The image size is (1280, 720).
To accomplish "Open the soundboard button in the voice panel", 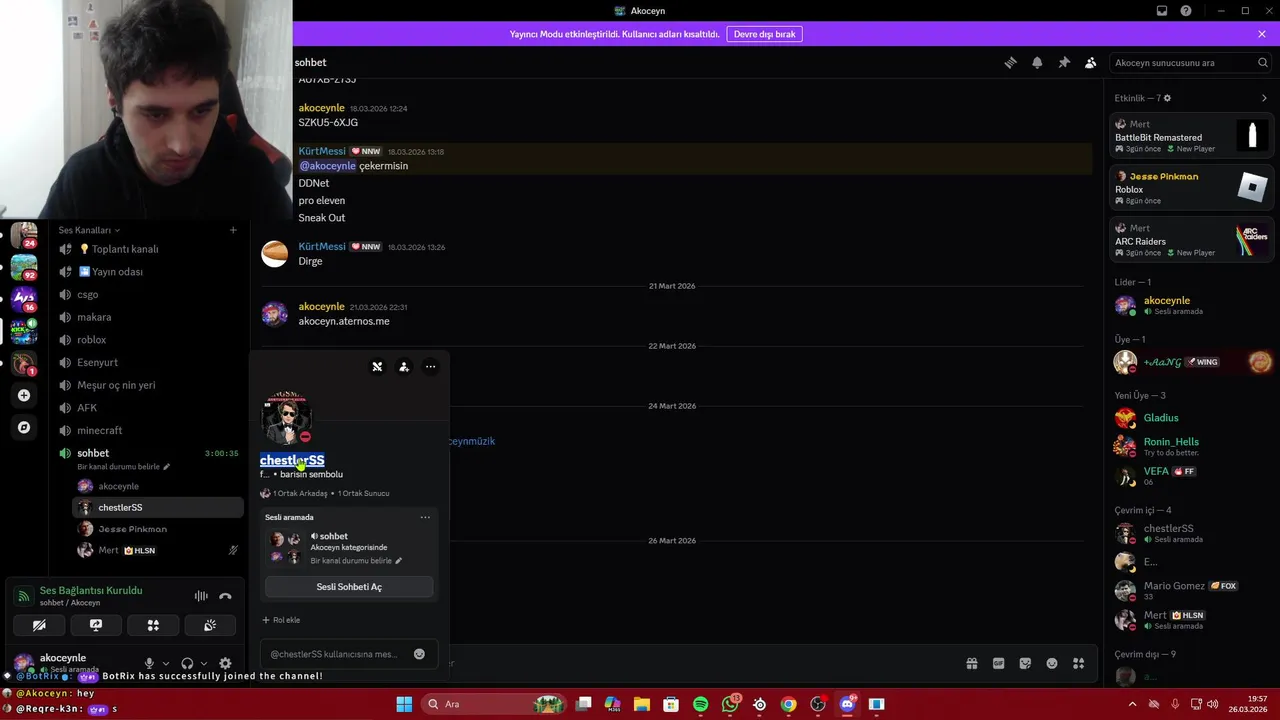I will 210,625.
